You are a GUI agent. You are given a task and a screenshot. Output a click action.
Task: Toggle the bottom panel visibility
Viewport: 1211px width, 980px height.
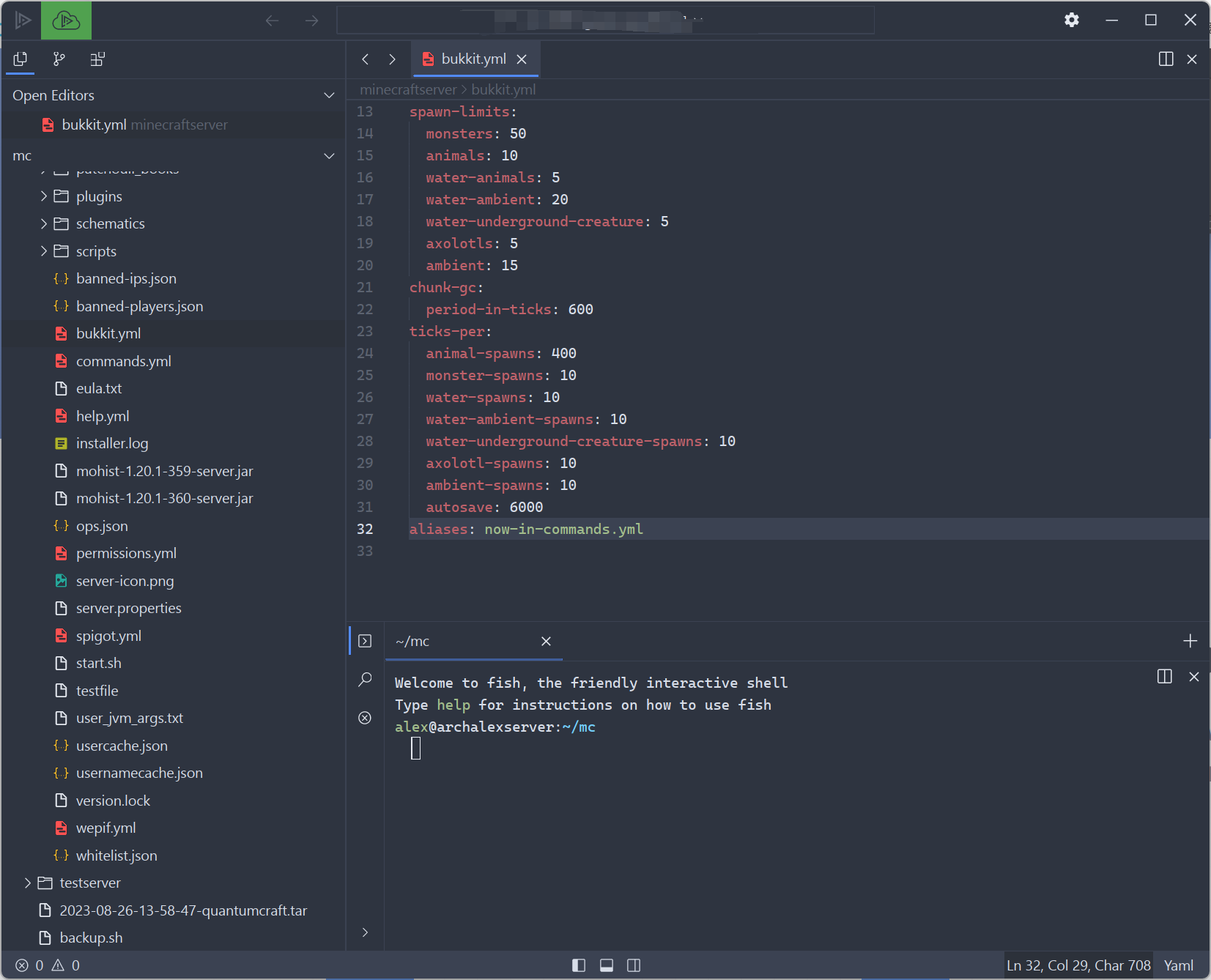(606, 965)
